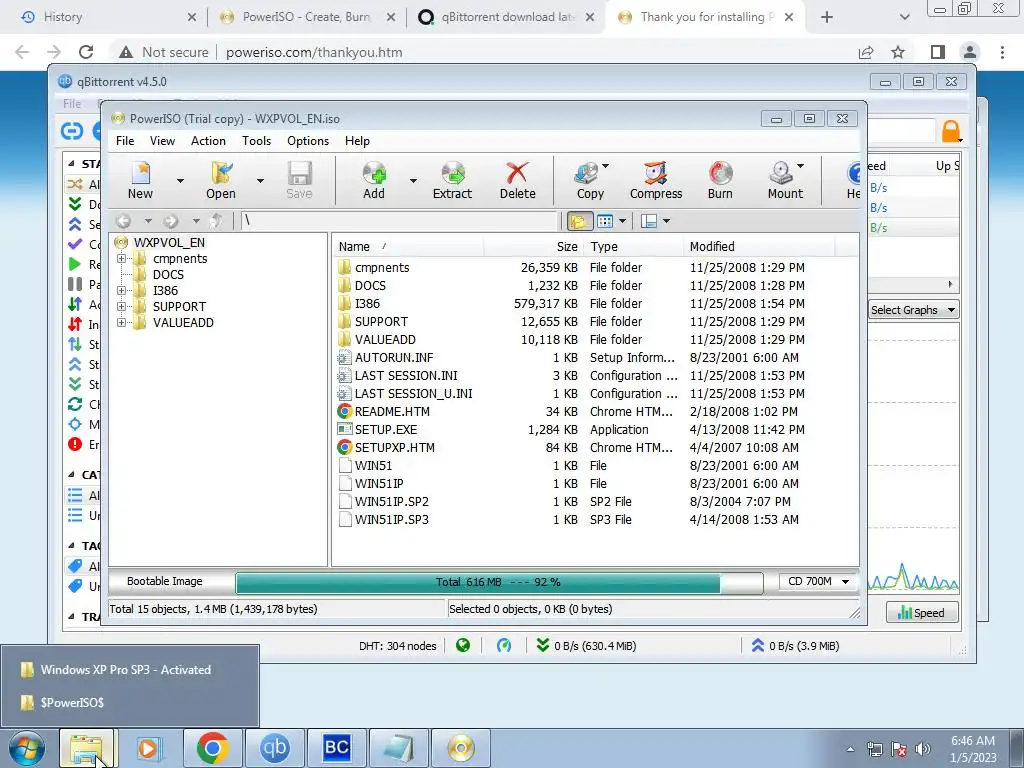The image size is (1024, 768).
Task: Click the up one level icon
Action: point(216,221)
